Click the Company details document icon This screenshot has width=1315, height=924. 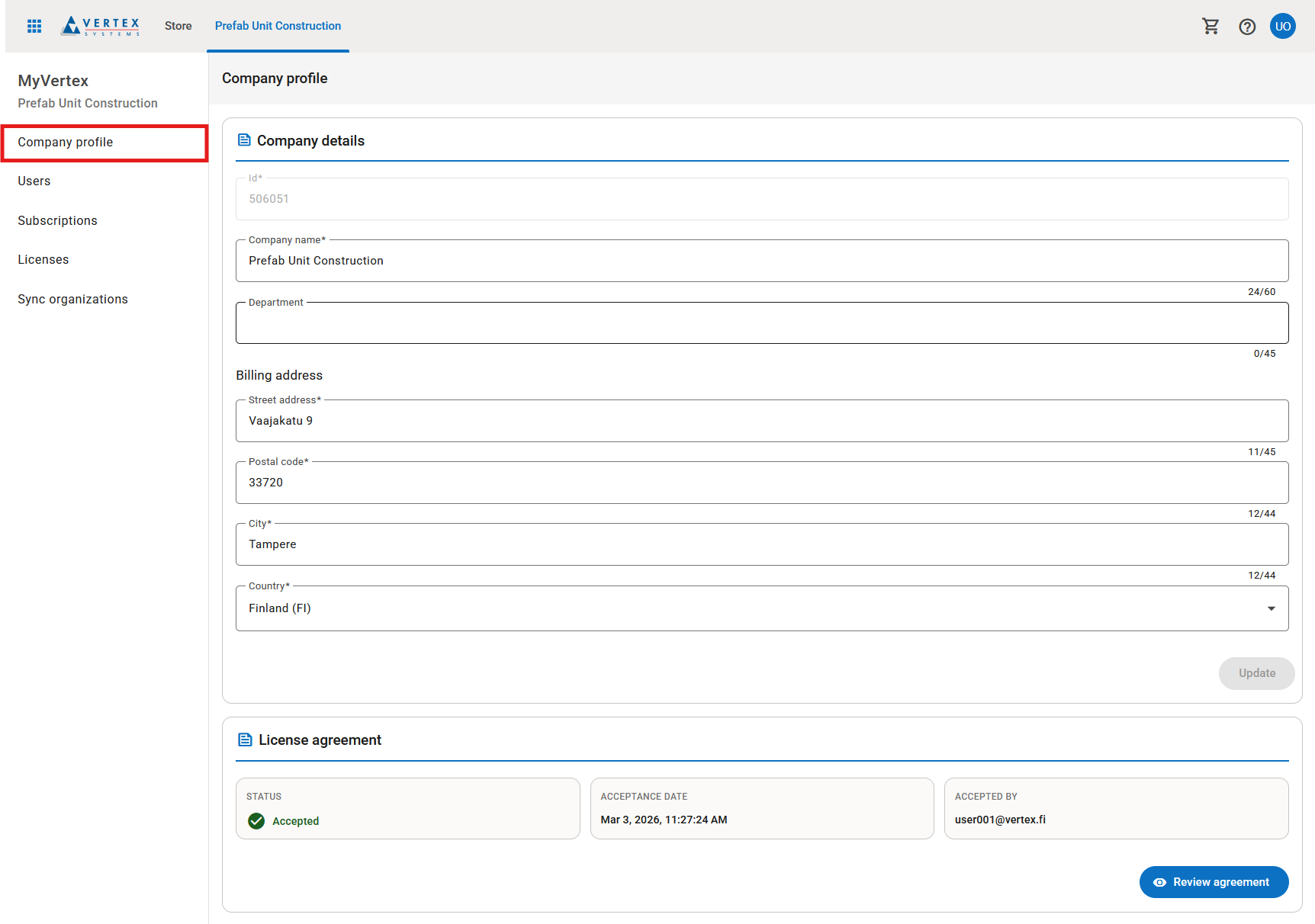pos(244,140)
